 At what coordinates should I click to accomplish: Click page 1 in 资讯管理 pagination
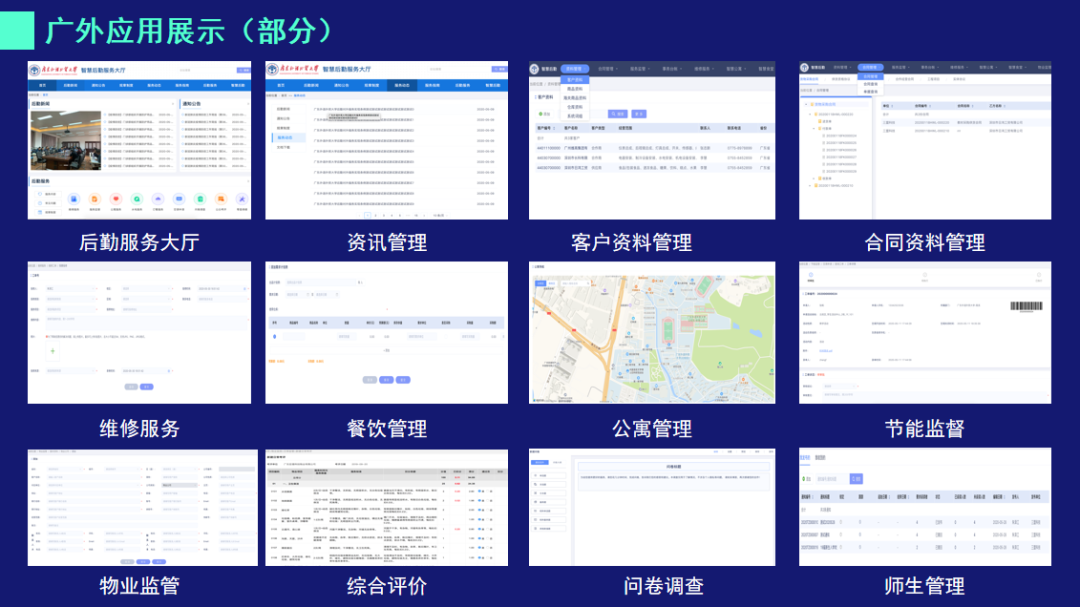pos(367,215)
